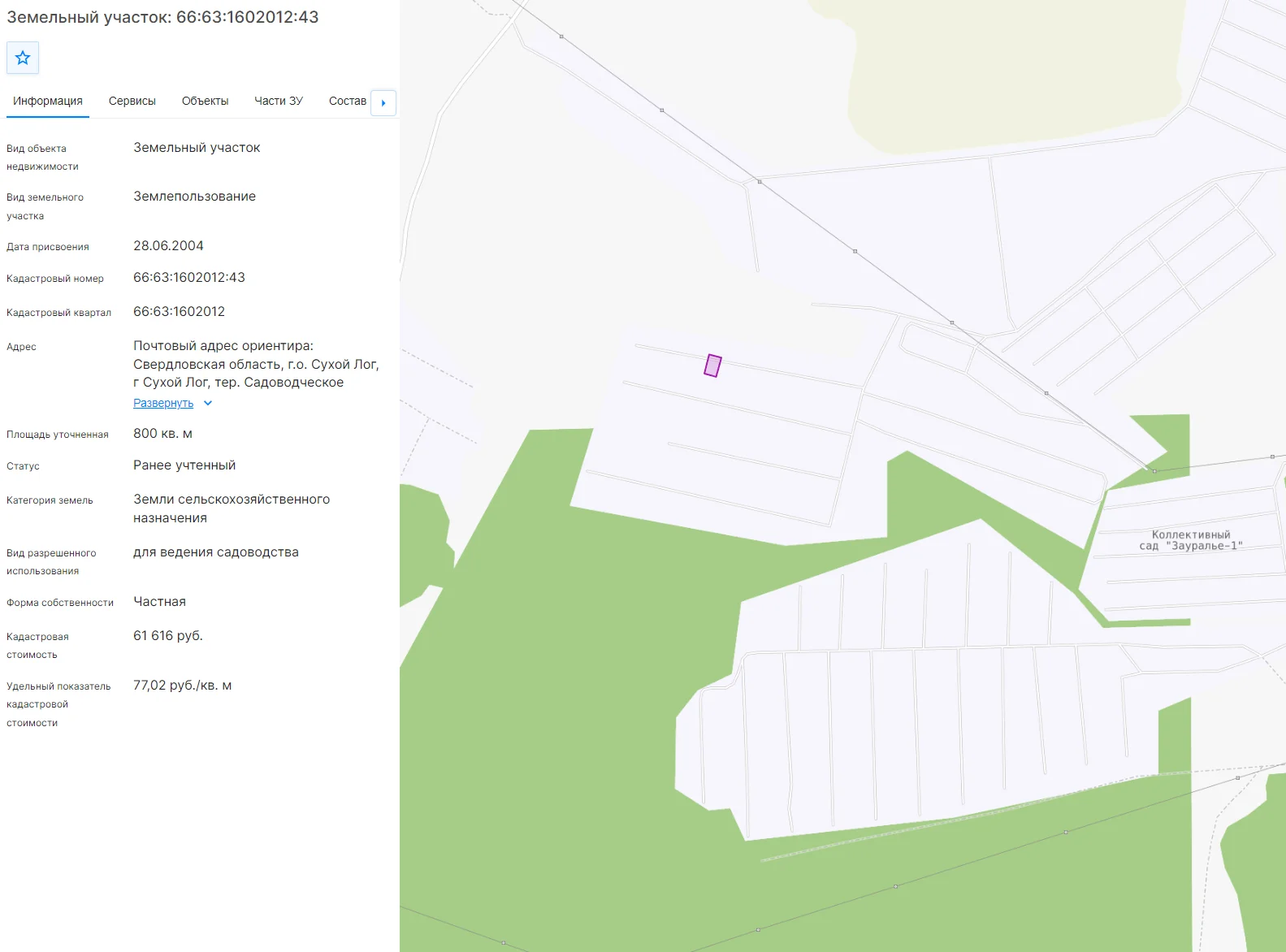Click cadastral number value 66:63:1602012:43
1286x952 pixels.
189,278
